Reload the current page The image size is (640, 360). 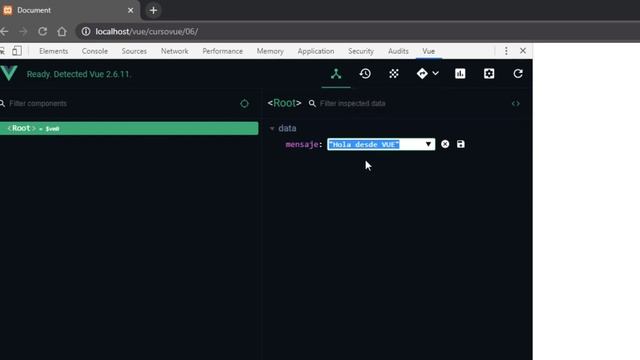(x=42, y=31)
